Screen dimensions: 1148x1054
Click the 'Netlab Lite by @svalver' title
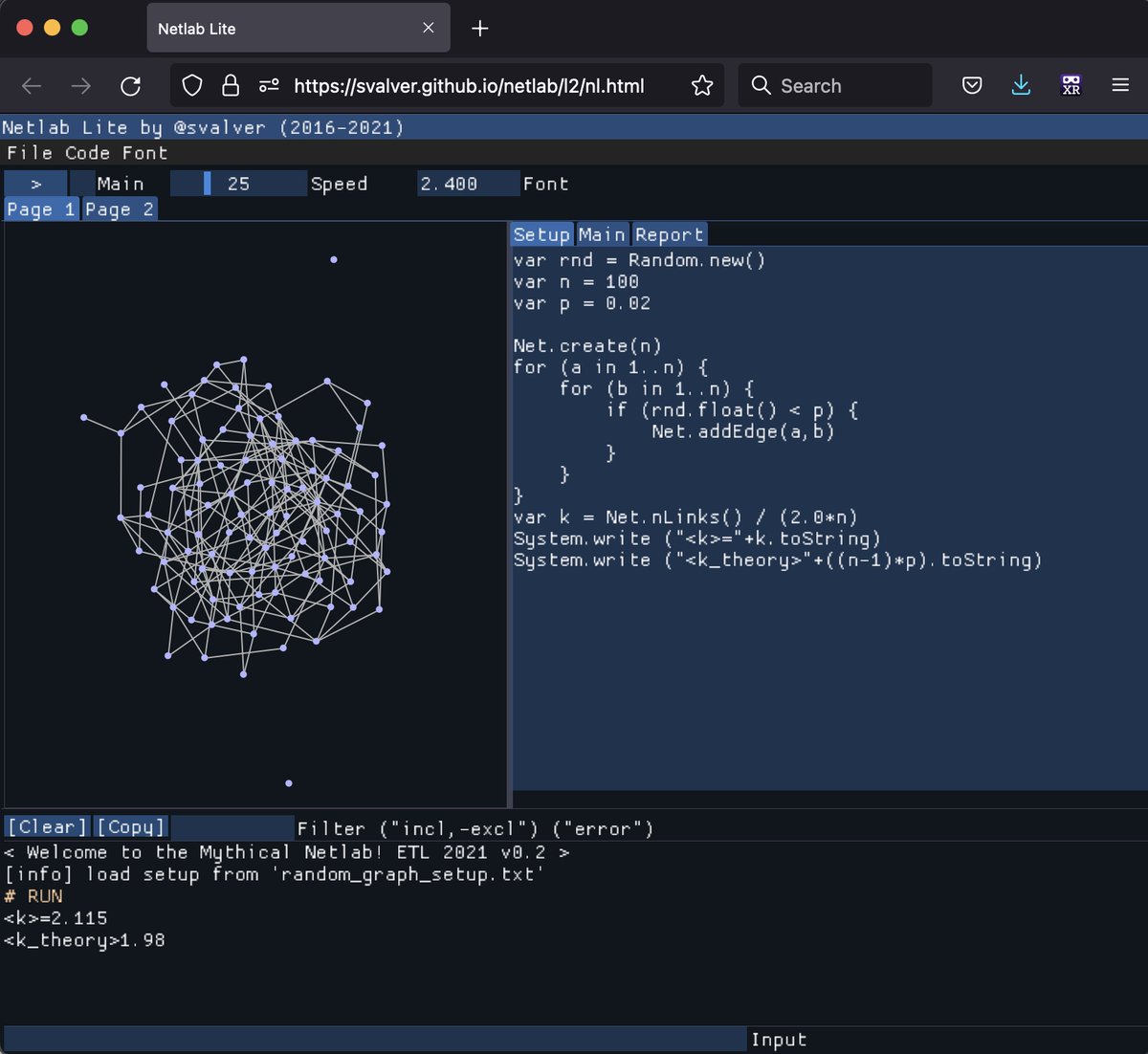[x=203, y=127]
